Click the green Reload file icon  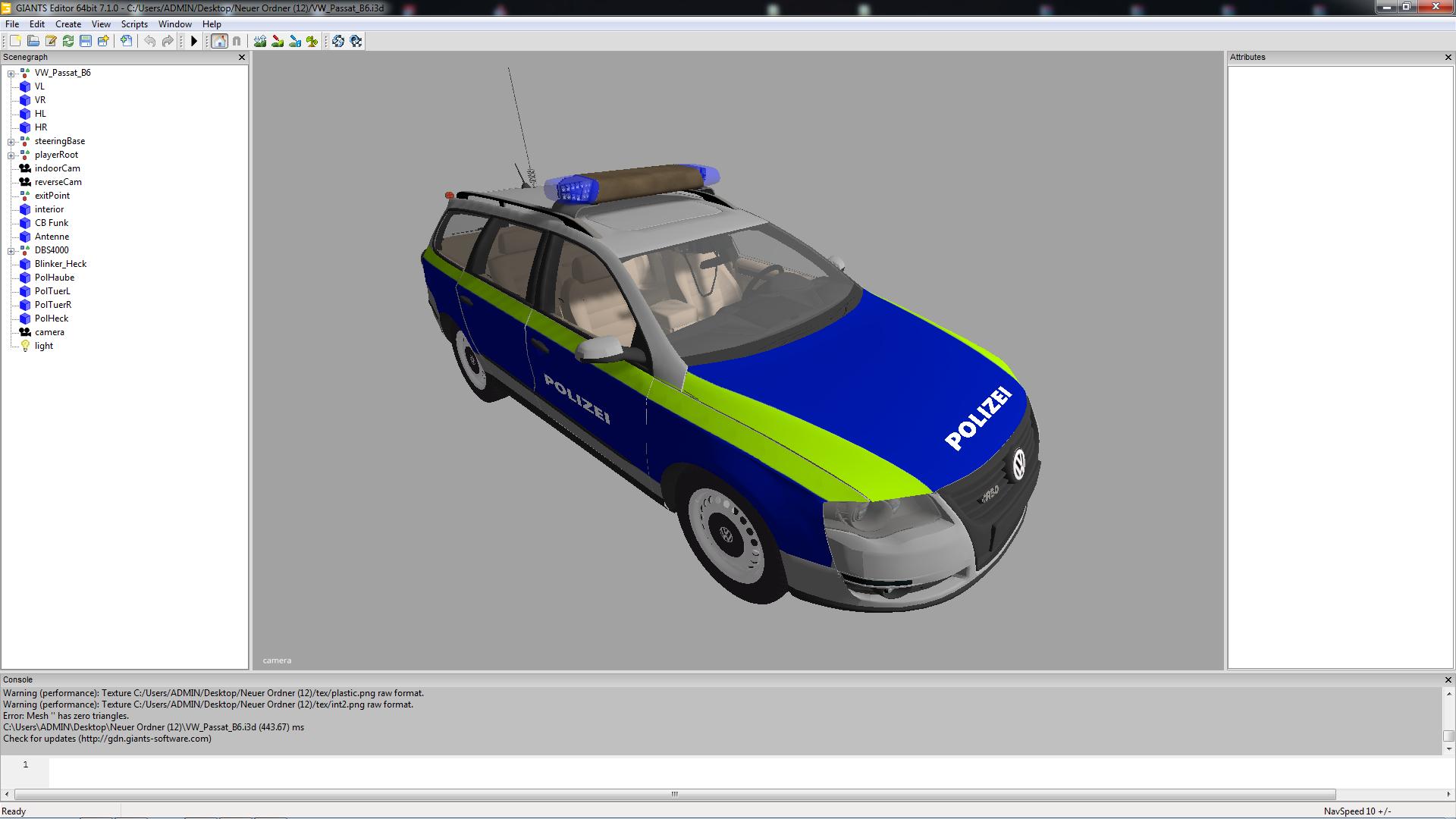point(68,41)
